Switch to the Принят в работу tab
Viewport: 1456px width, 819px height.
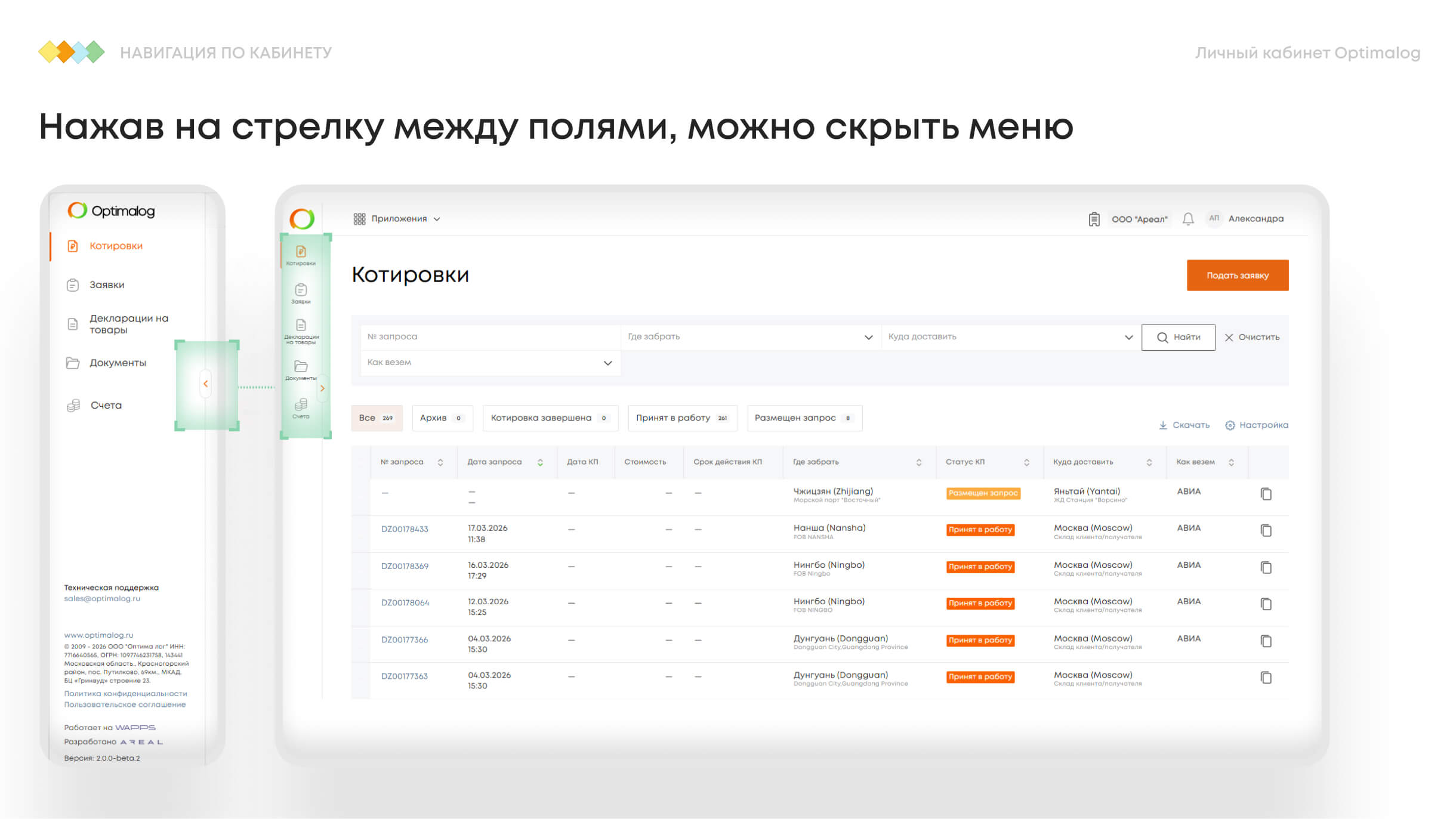click(x=681, y=418)
